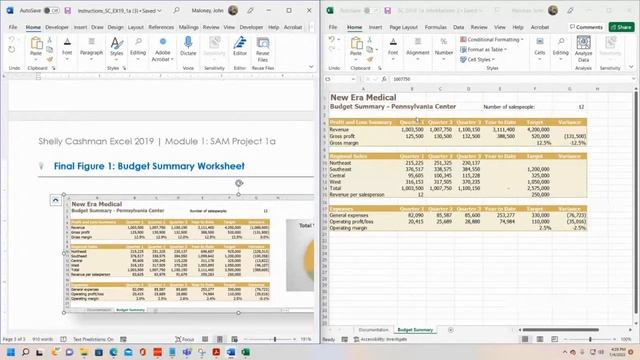
Task: Add a new sheet with plus icon
Action: coord(451,330)
